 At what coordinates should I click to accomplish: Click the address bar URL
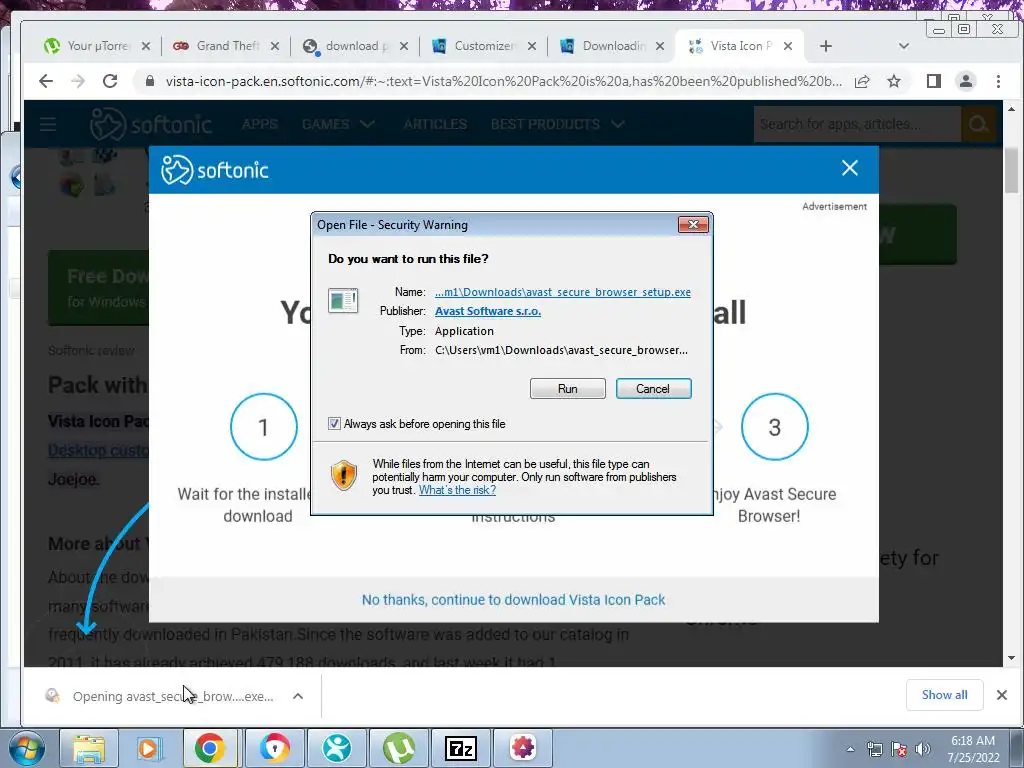[504, 82]
